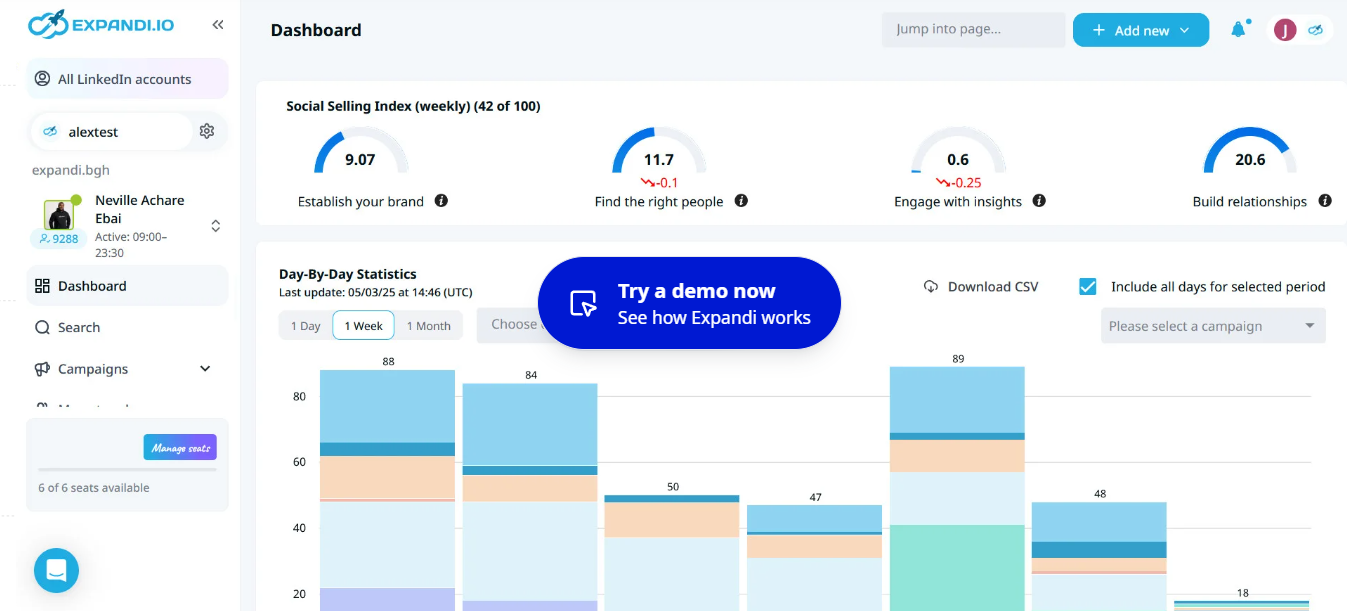Viewport: 1347px width, 611px height.
Task: Collapse the sidebar with double-chevron icon
Action: pos(218,25)
